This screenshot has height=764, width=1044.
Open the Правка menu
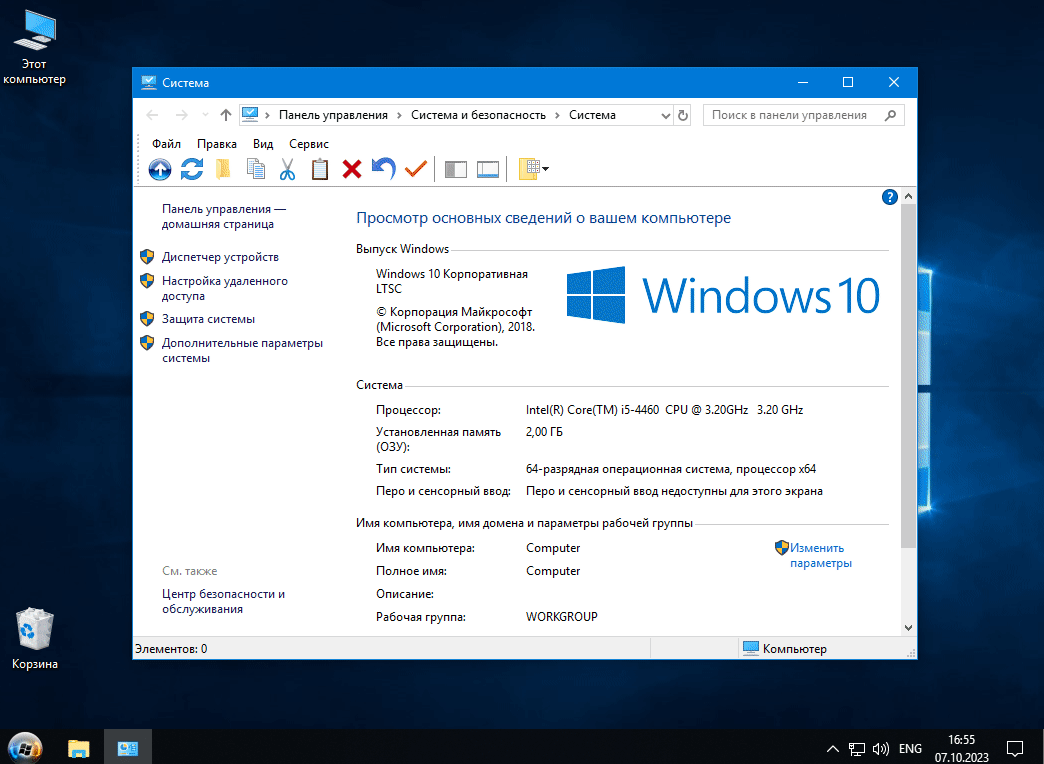216,144
